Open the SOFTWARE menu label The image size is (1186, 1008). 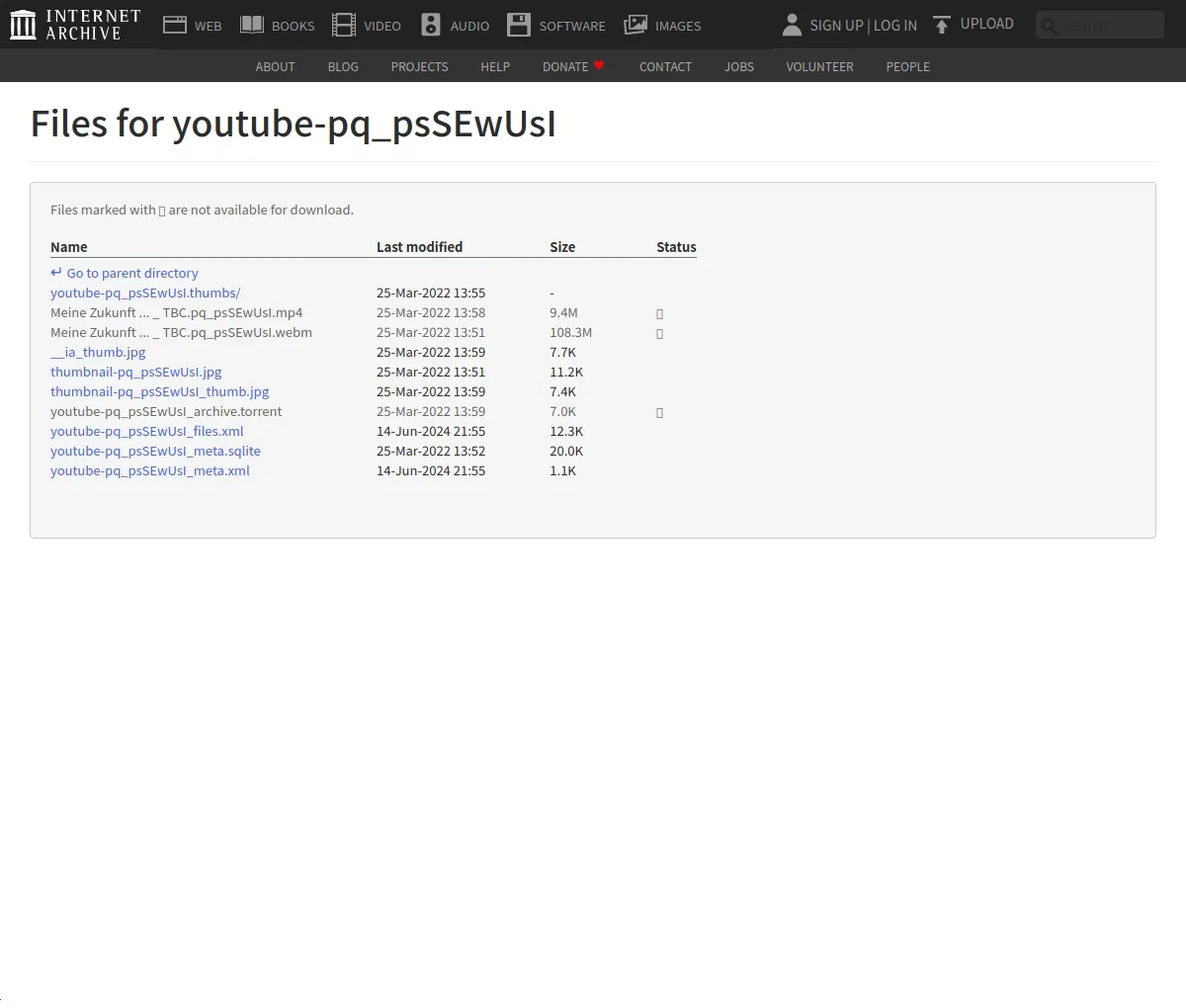(572, 27)
